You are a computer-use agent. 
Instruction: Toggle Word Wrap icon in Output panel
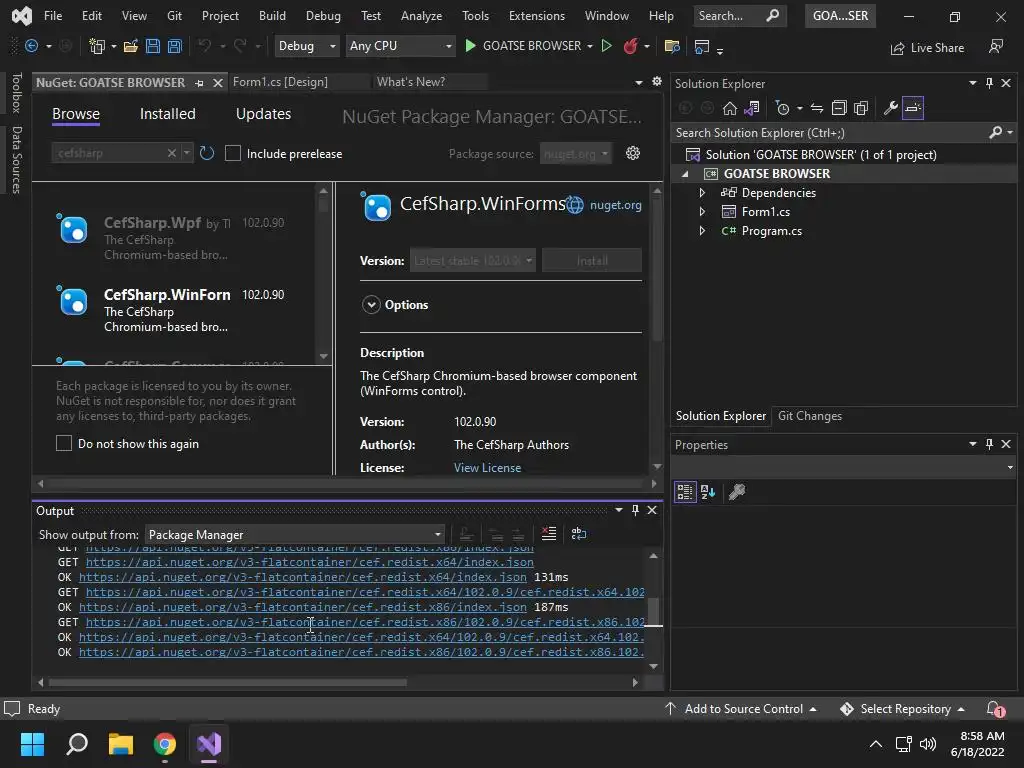coord(579,534)
